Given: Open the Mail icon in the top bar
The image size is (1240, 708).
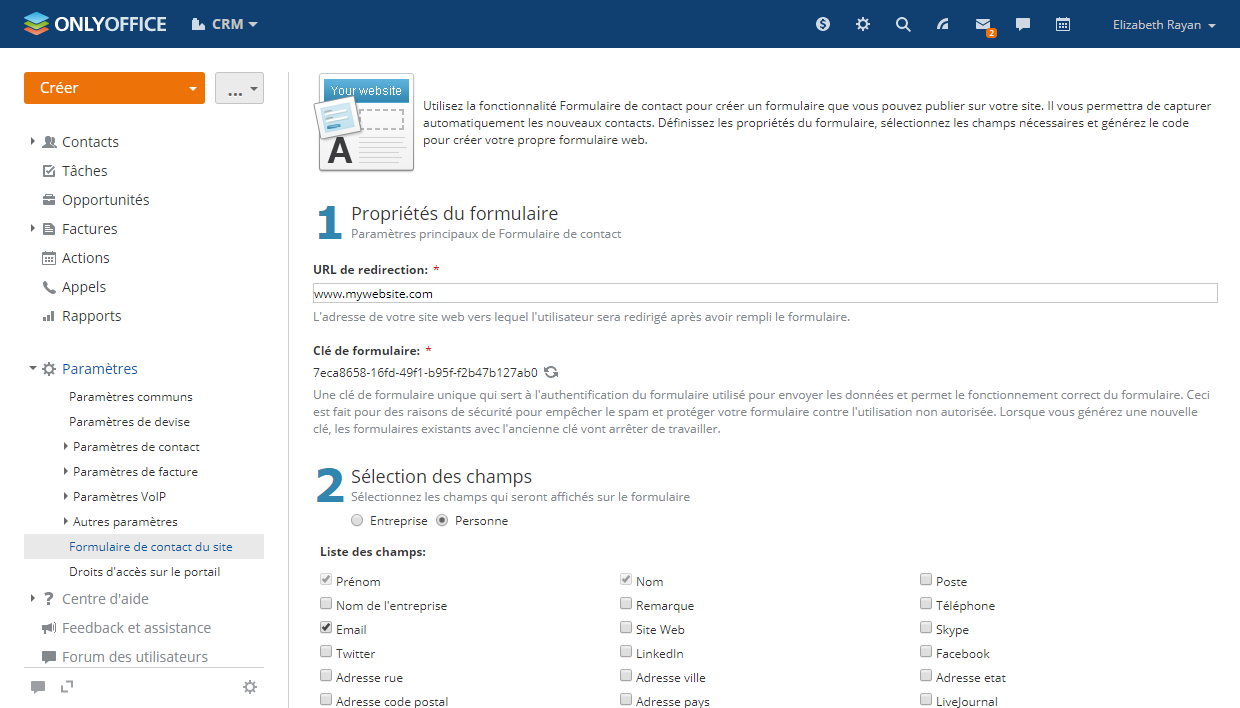Looking at the screenshot, I should tap(983, 25).
